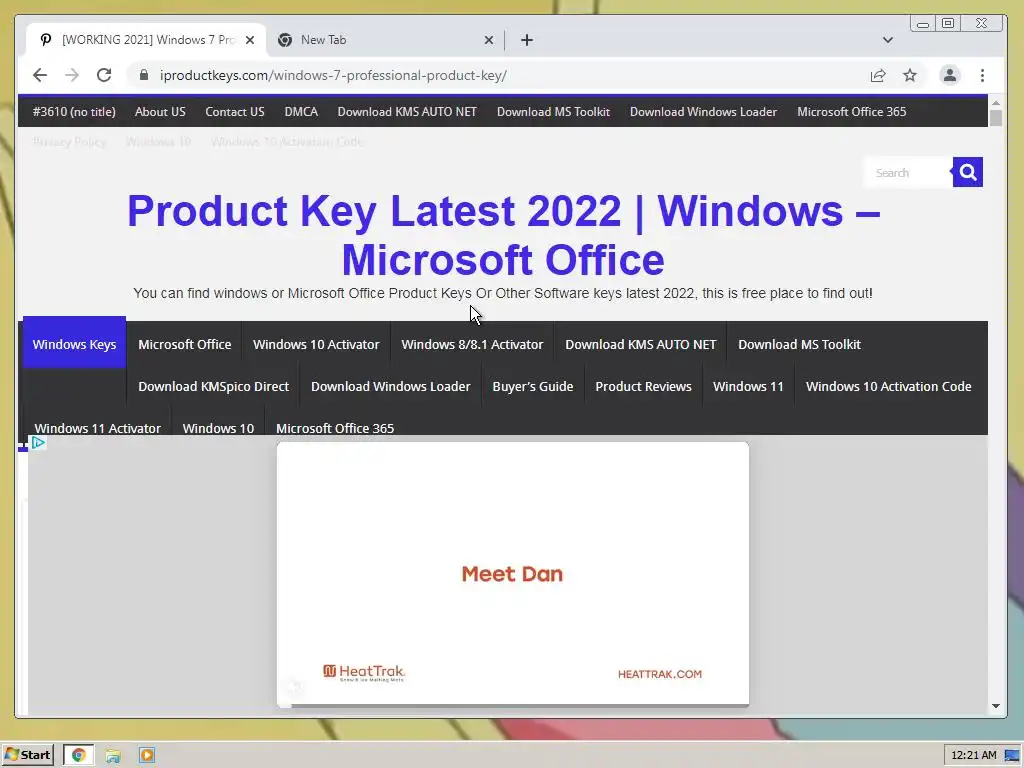
Task: Close the Windows 7 Pro tab
Action: click(250, 40)
